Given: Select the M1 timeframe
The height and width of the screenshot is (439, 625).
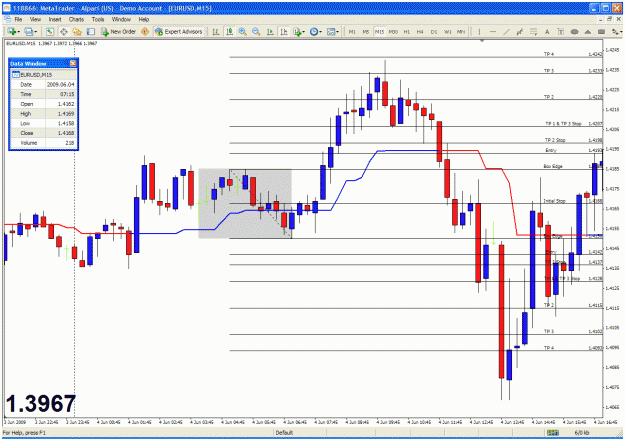Looking at the screenshot, I should pos(352,31).
